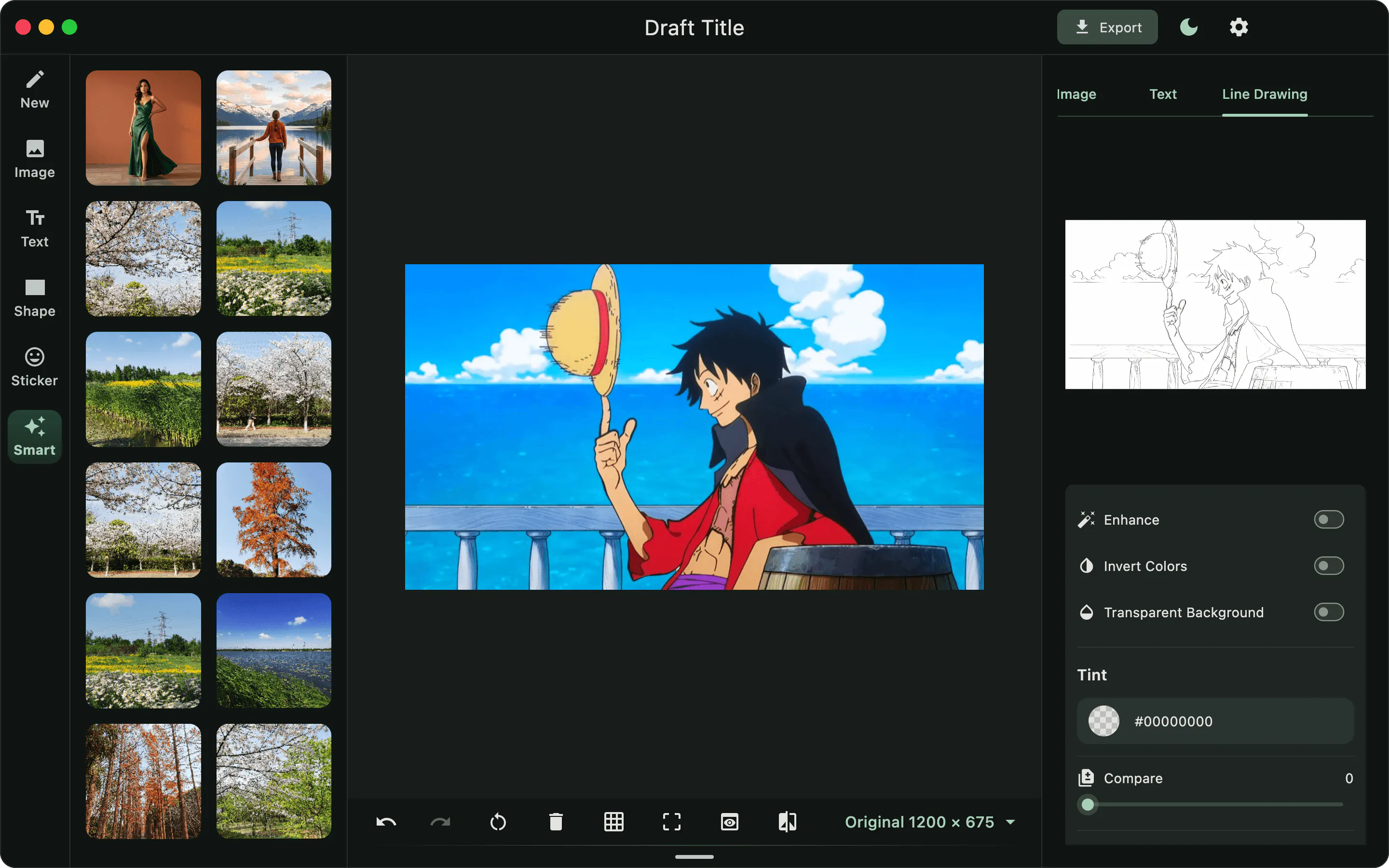Toggle the grid overlay icon
Image resolution: width=1389 pixels, height=868 pixels.
614,822
